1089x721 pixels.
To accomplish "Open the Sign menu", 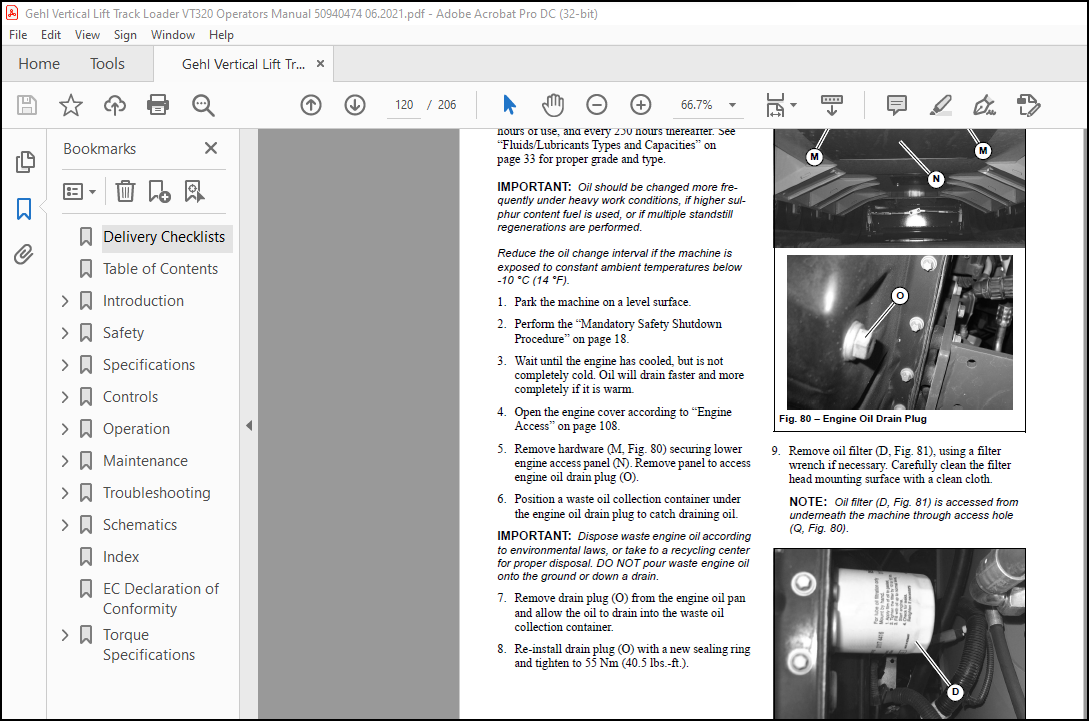I will tap(125, 35).
